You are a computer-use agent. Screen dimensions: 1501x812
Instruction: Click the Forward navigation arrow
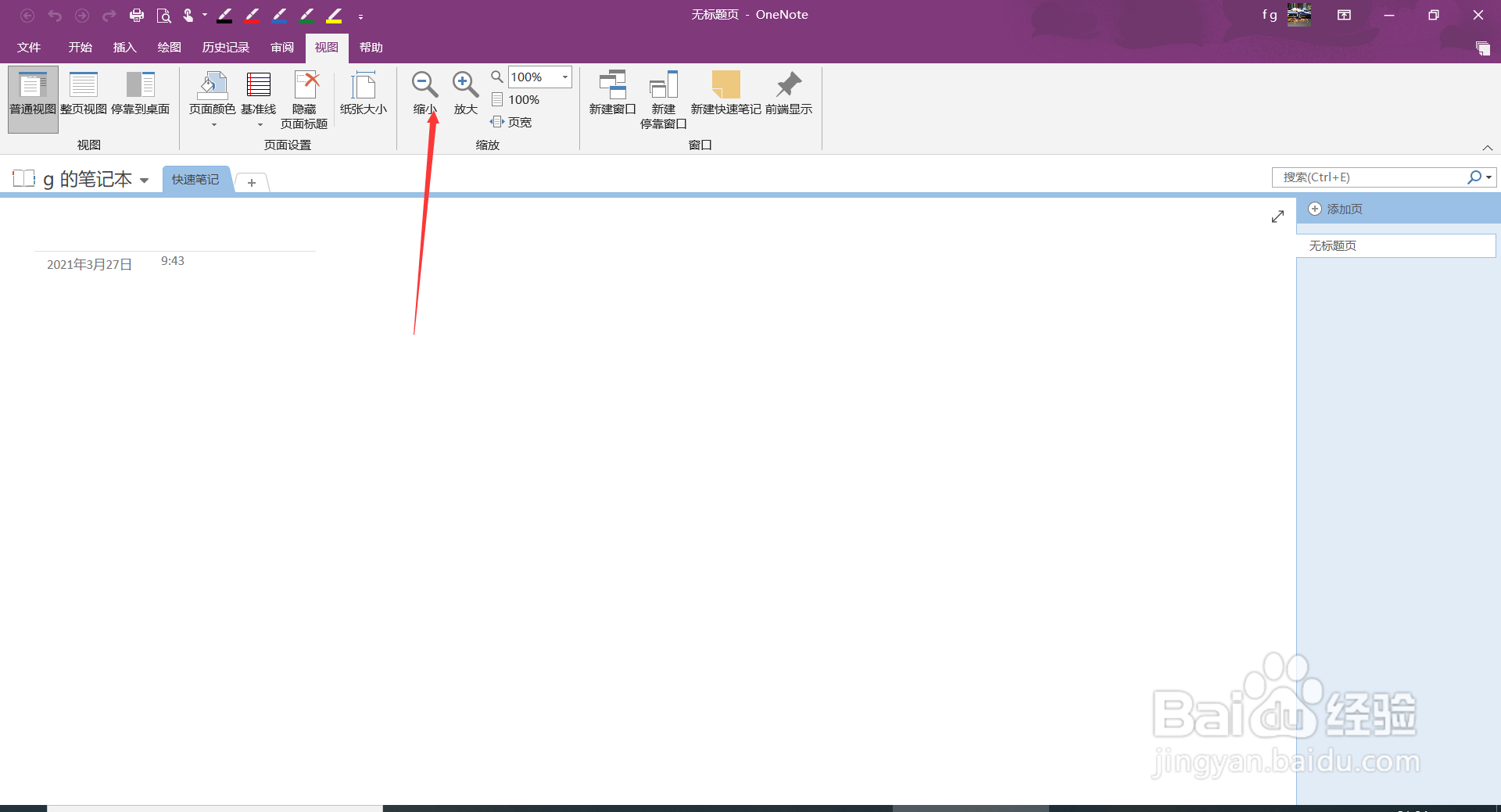(x=82, y=16)
